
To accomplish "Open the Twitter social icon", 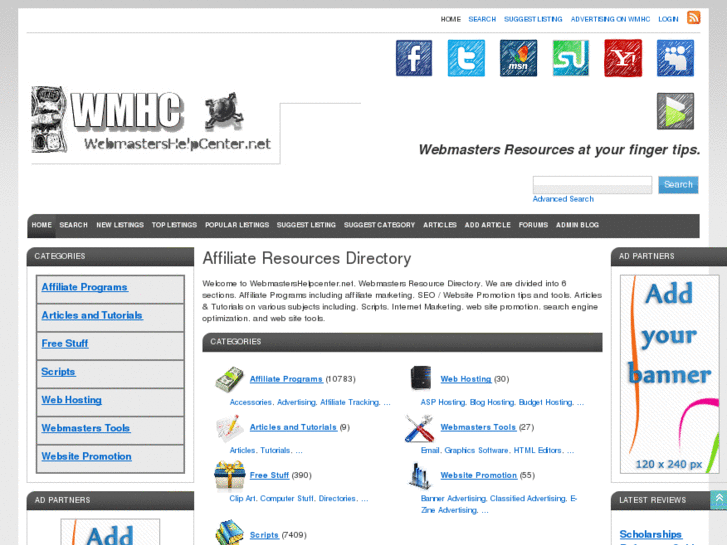I will [466, 58].
